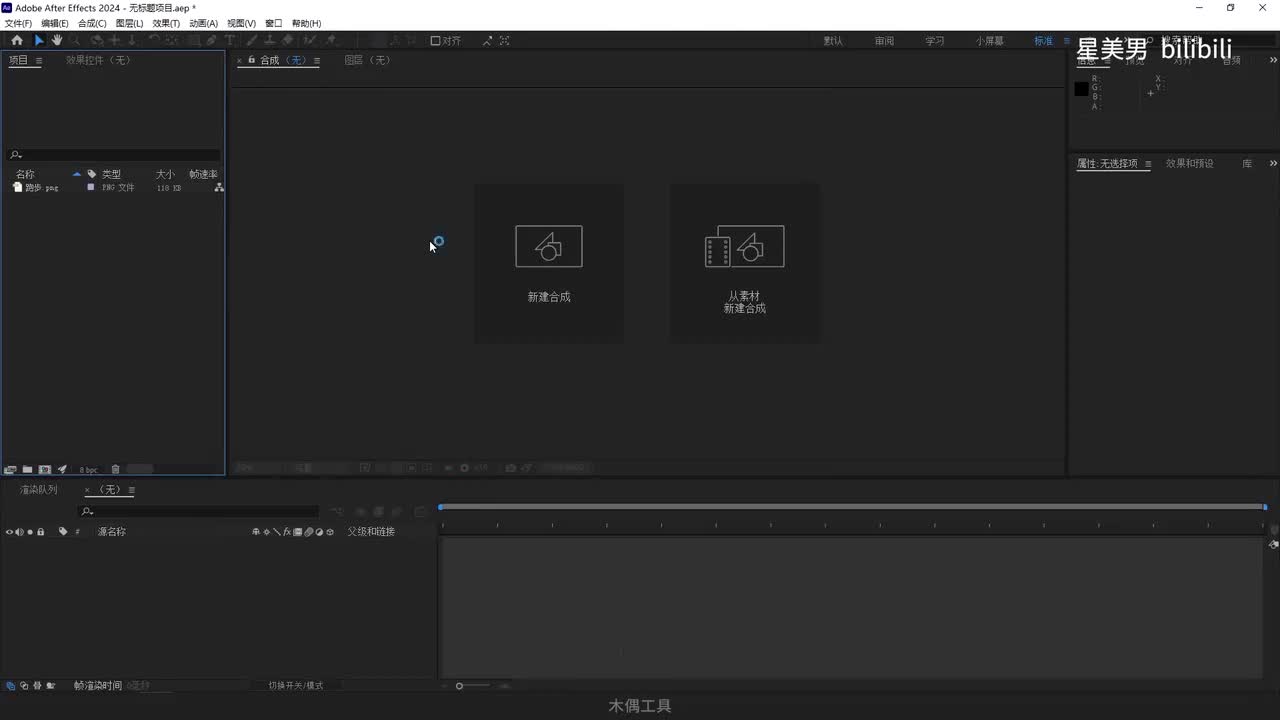Click the lock icon on the 合成 tab
The image size is (1280, 720).
pos(252,60)
